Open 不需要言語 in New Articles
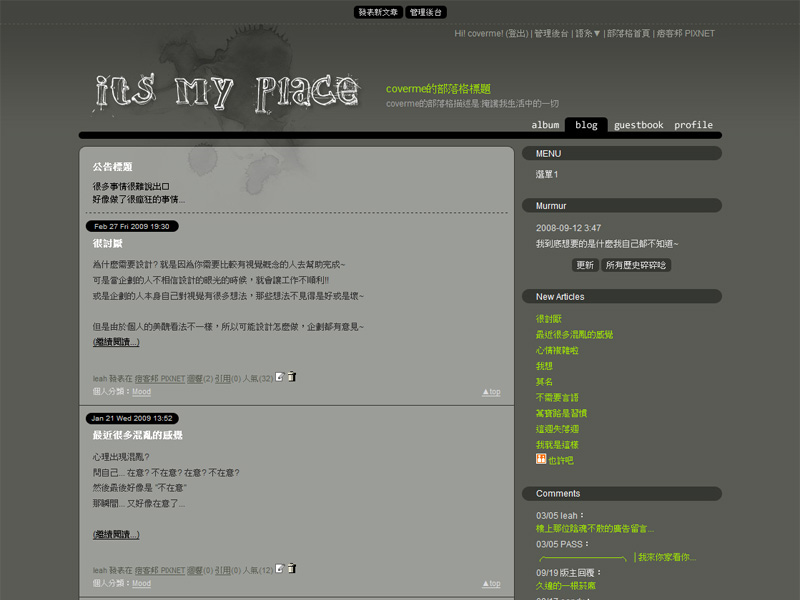 click(x=557, y=397)
